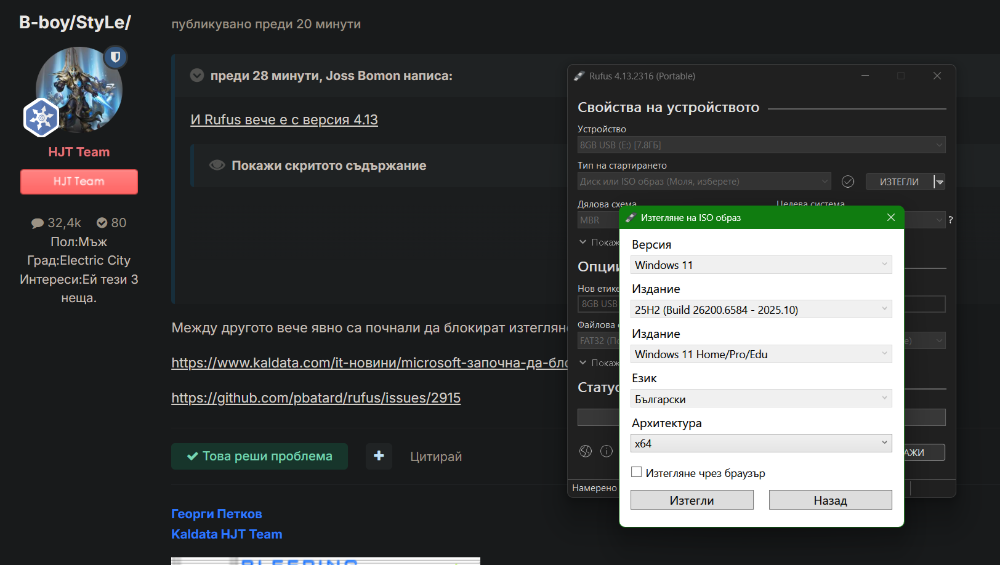Click the signature banner image
The width and height of the screenshot is (1000, 565).
[325, 561]
